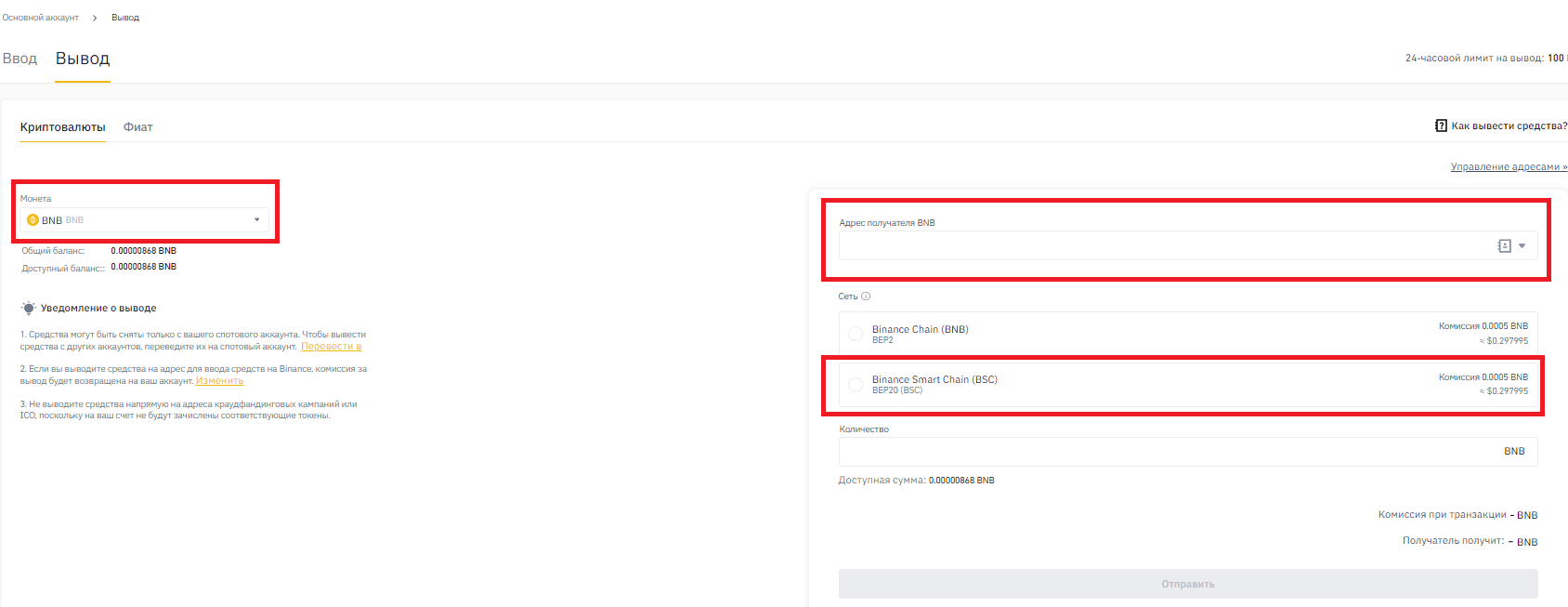Viewport: 1568px width, 607px height.
Task: Click the Отправить button
Action: point(1188,584)
